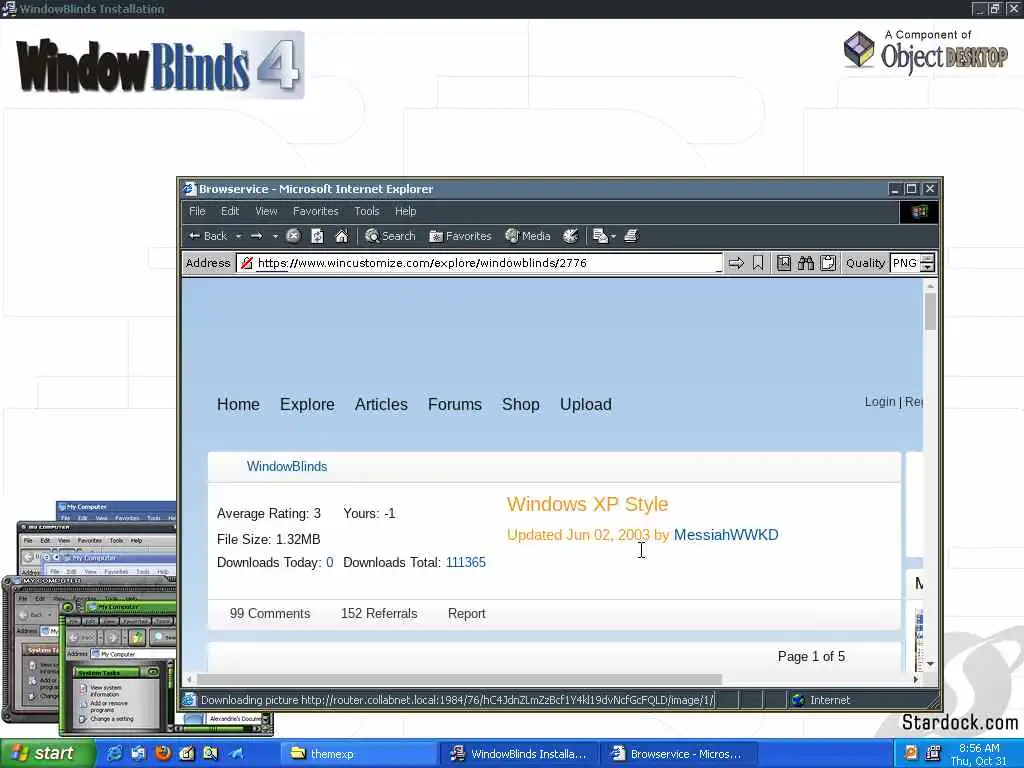
Task: Open the File menu
Action: pos(197,211)
